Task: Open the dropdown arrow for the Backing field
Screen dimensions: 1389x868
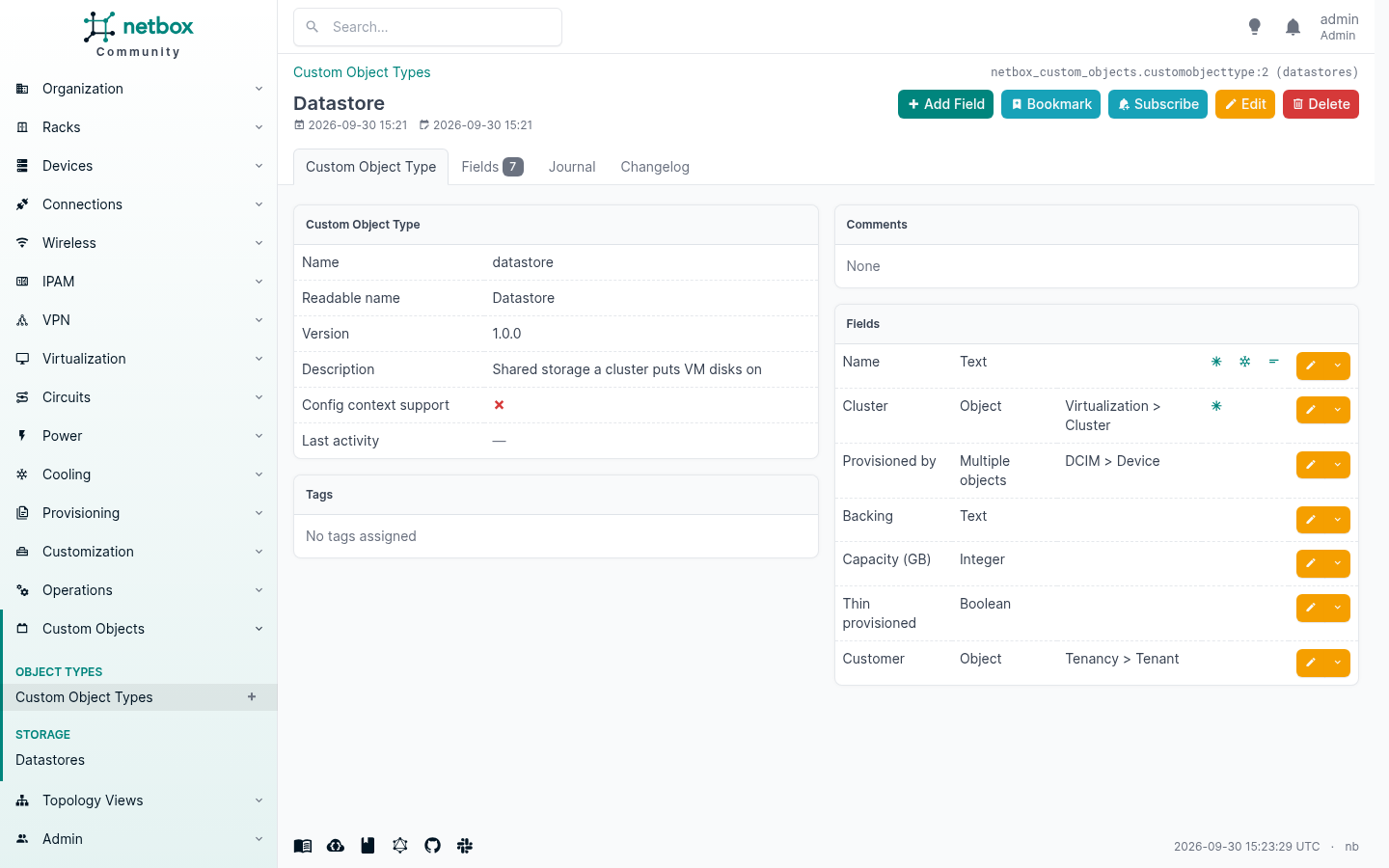Action: (1338, 520)
